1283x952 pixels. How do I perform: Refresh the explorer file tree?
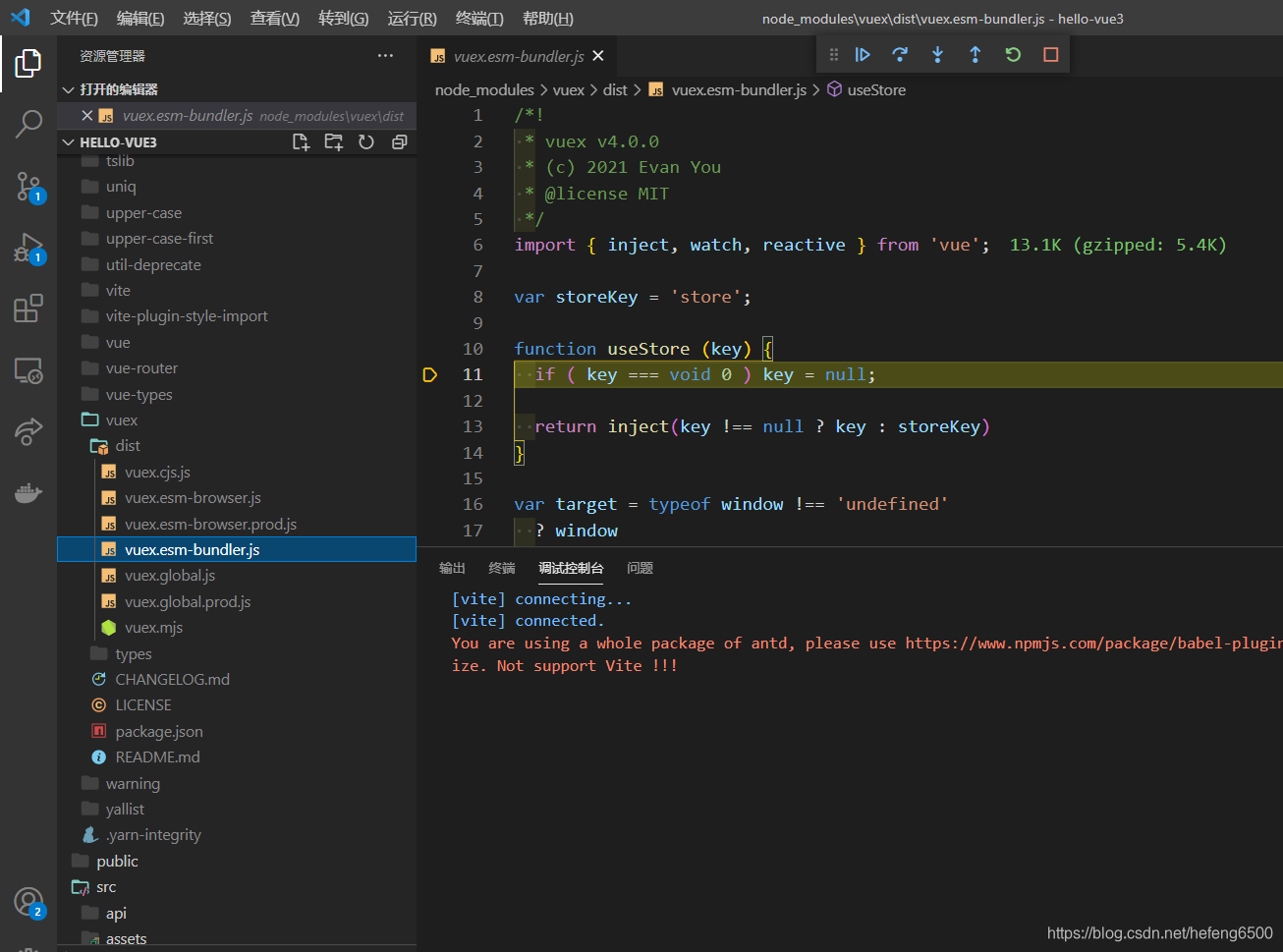(x=366, y=142)
